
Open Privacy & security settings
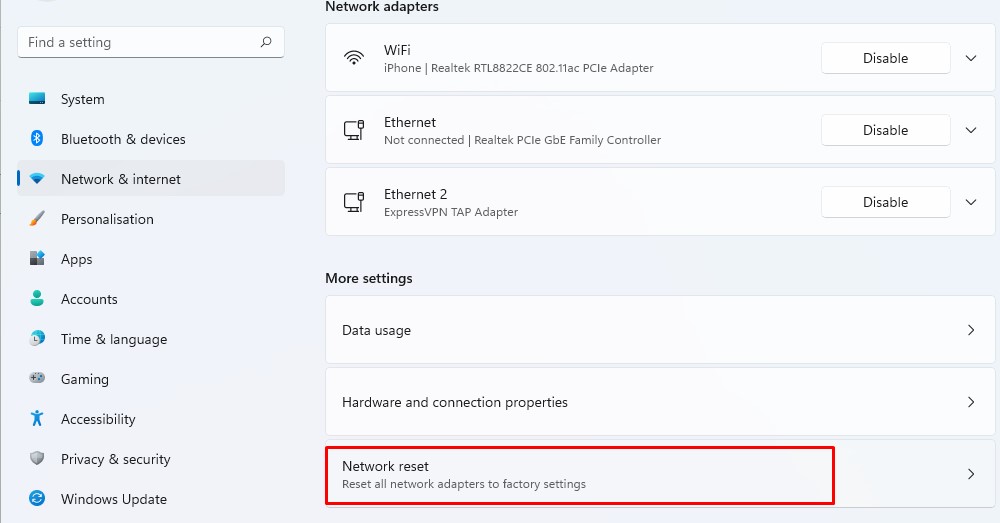pyautogui.click(x=151, y=459)
